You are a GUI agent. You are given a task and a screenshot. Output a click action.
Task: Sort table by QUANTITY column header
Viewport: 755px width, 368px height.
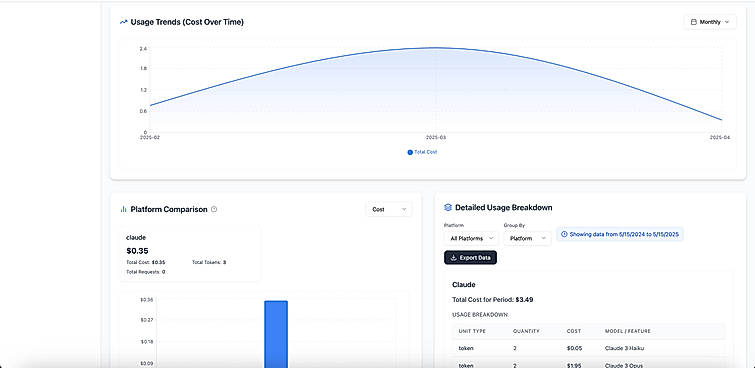click(x=526, y=331)
